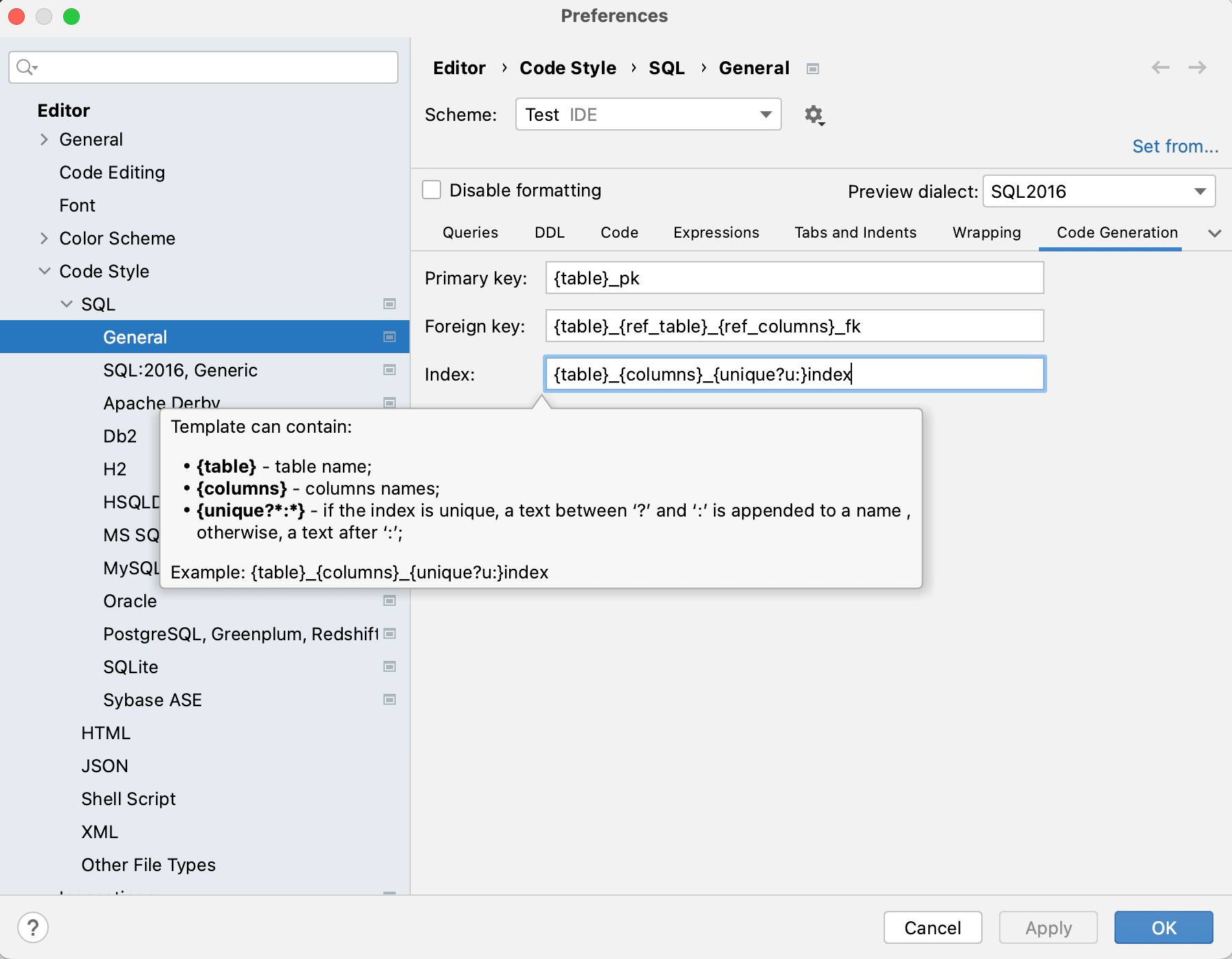Click the settings indicator next to Oracle

tap(389, 600)
